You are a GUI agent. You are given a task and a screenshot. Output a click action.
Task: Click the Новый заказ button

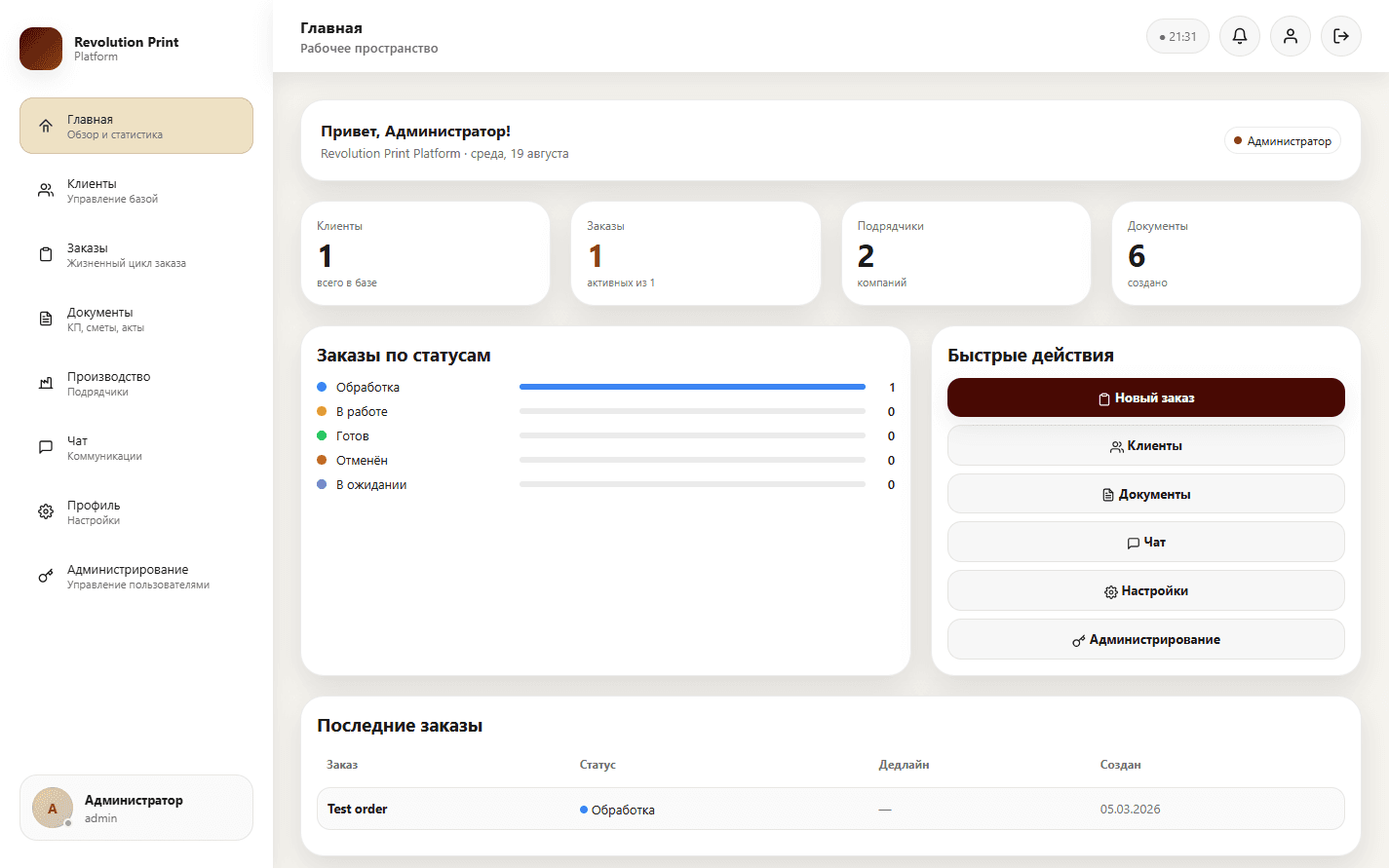coord(1146,397)
